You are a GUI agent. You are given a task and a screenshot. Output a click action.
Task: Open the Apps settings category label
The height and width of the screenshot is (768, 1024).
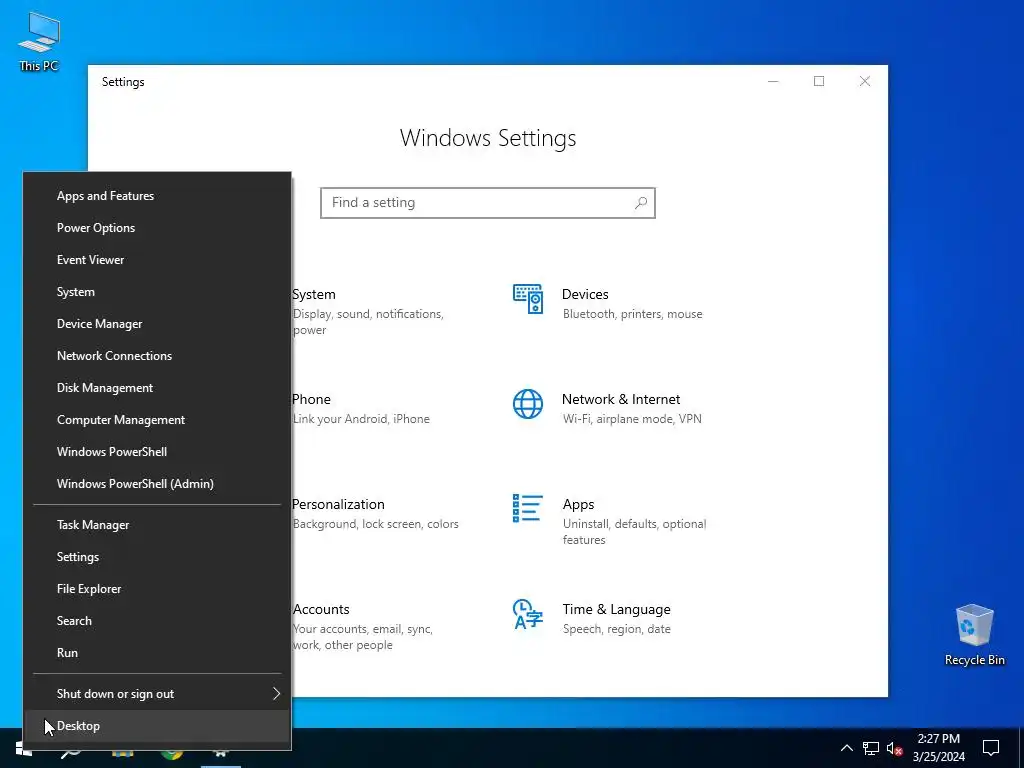579,505
